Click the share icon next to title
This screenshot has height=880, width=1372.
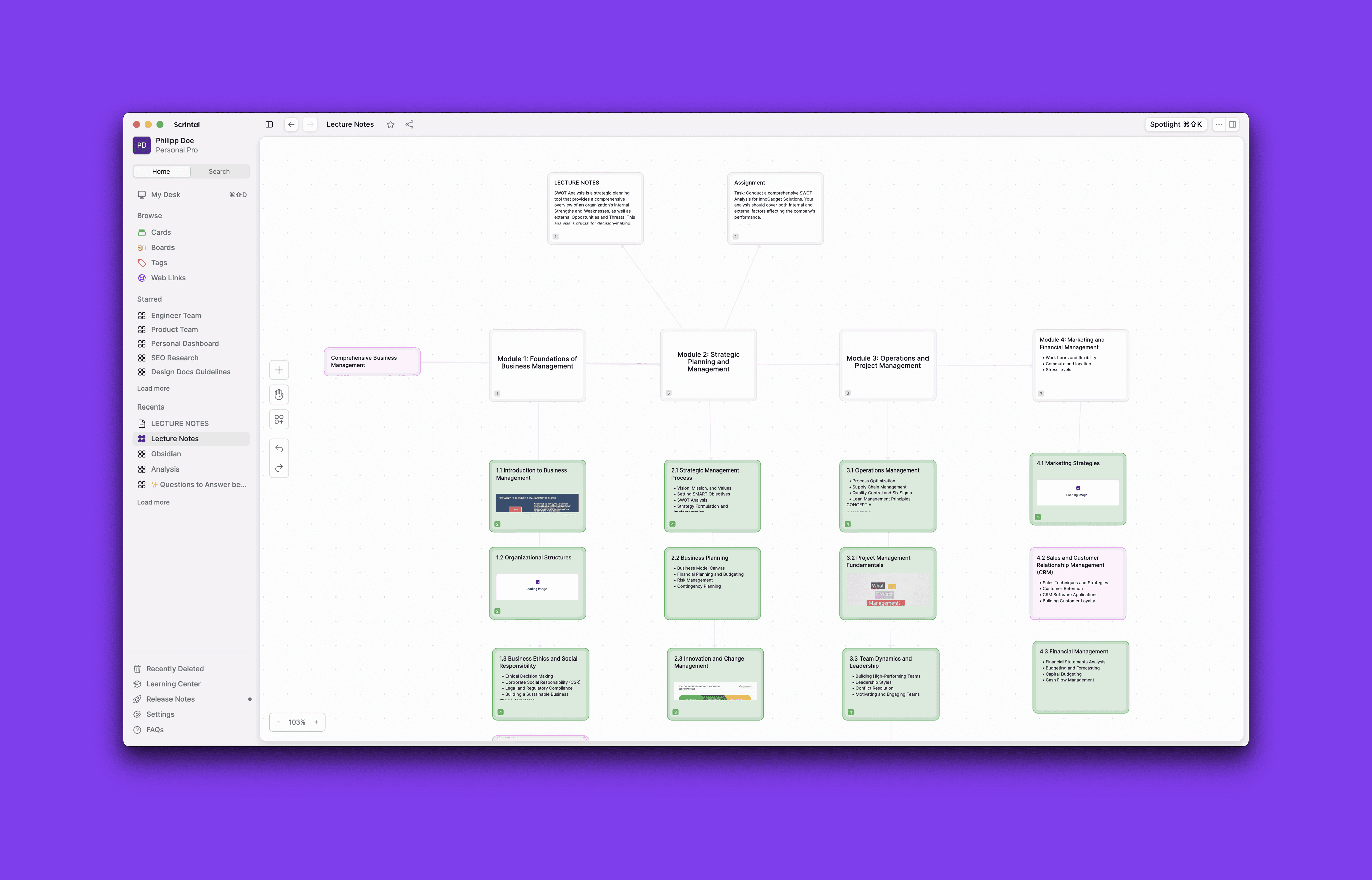410,125
